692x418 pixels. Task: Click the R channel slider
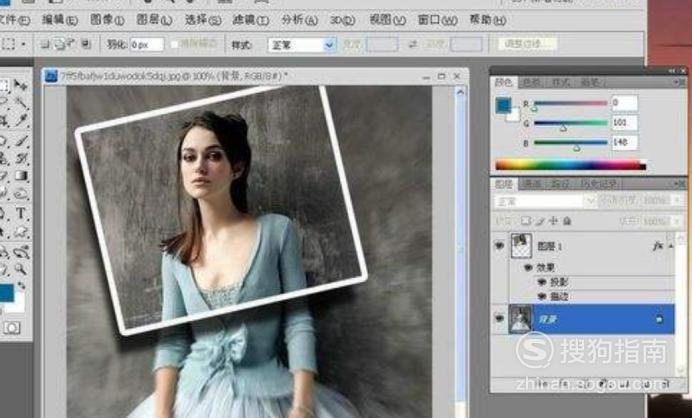click(570, 104)
